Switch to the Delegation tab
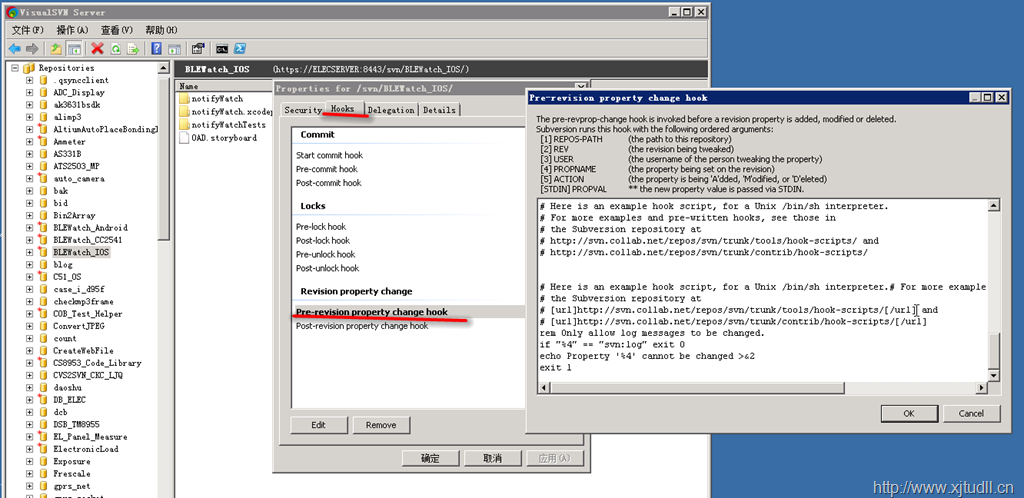 [391, 110]
